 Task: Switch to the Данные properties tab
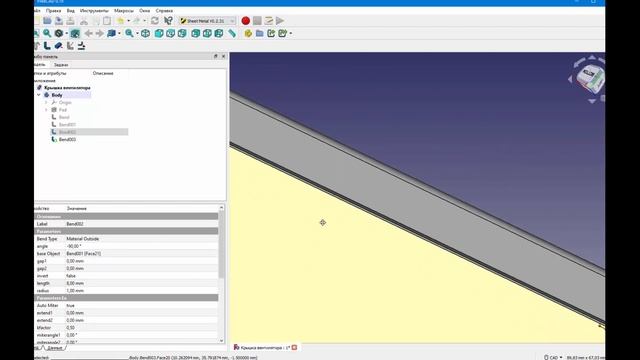click(55, 348)
